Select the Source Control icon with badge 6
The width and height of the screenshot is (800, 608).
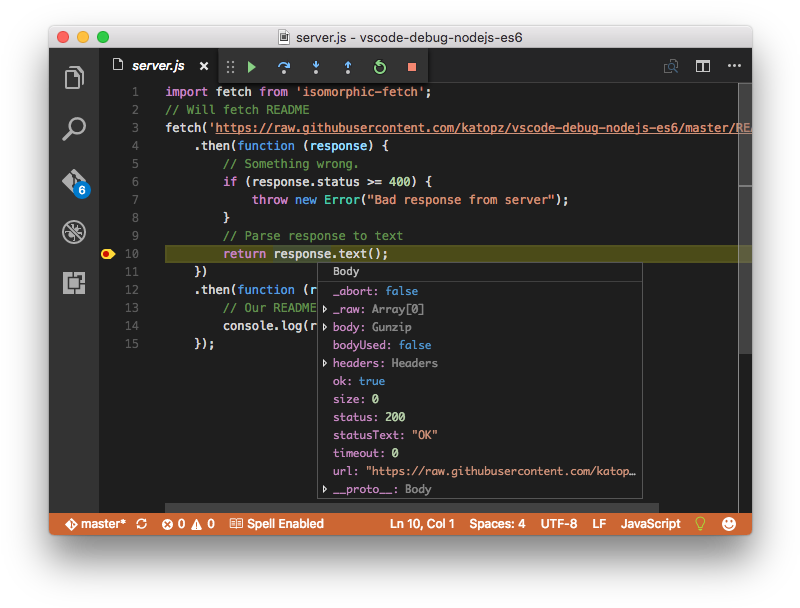coord(73,180)
